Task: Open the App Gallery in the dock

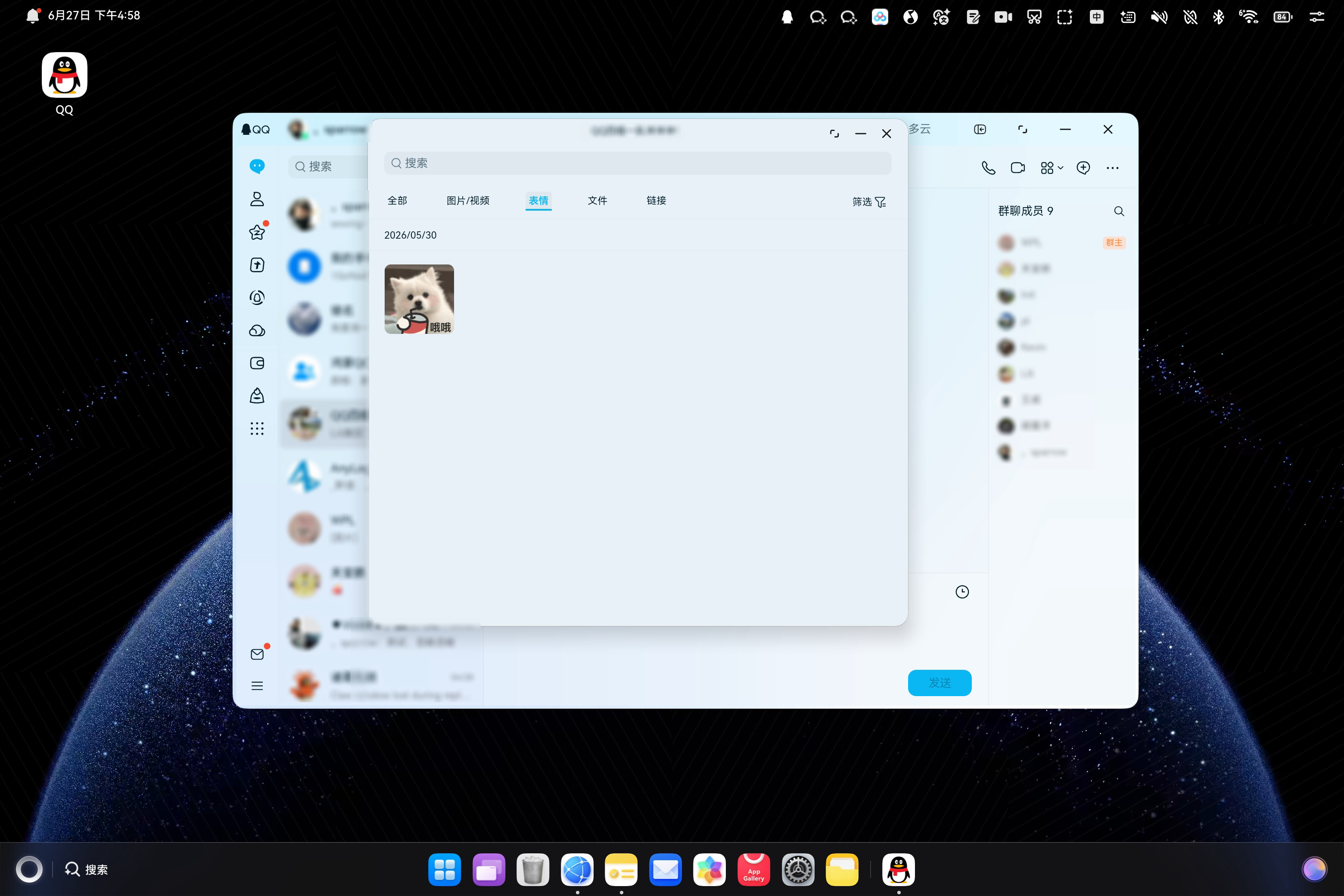Action: click(x=754, y=870)
